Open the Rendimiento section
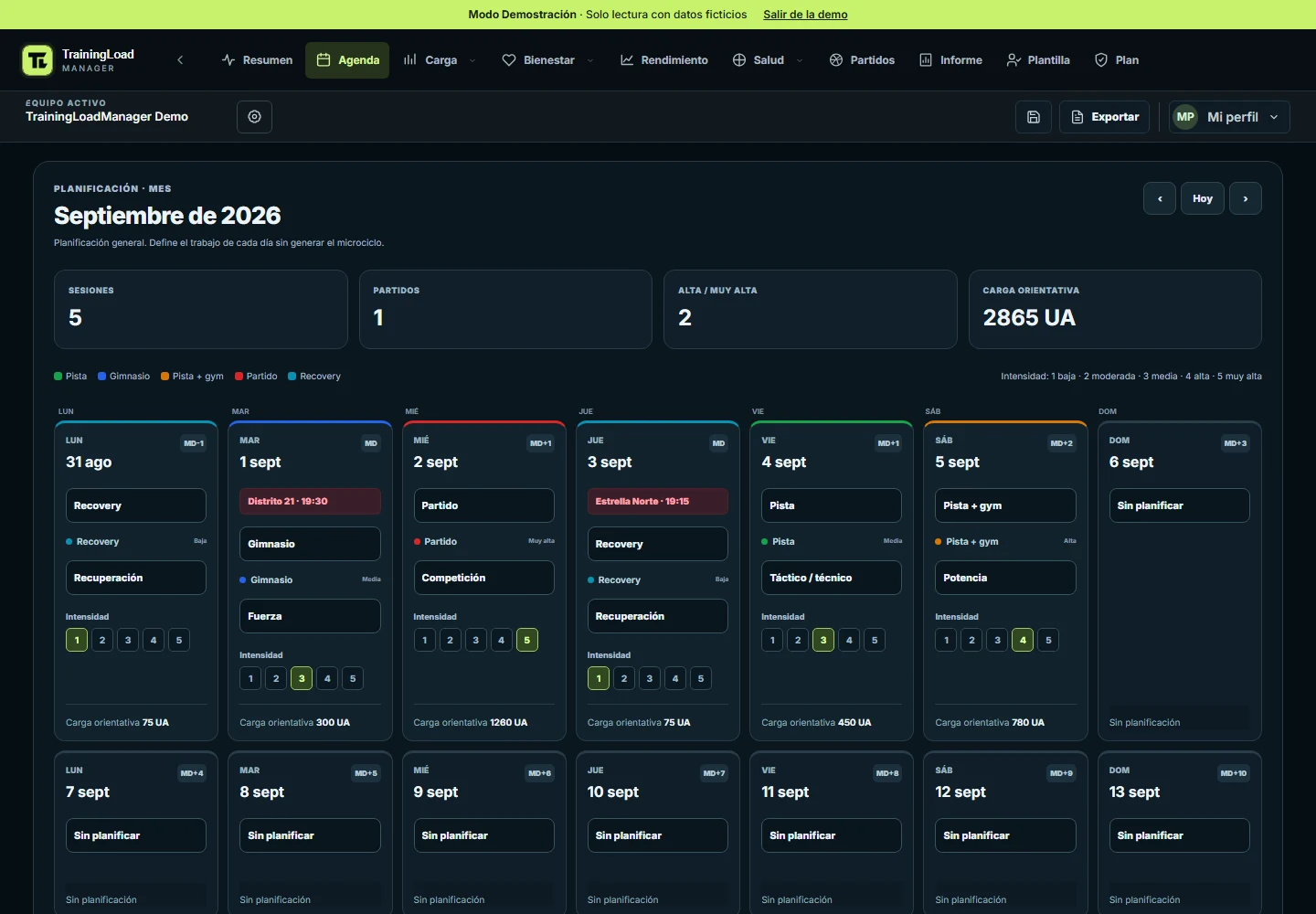 [664, 60]
